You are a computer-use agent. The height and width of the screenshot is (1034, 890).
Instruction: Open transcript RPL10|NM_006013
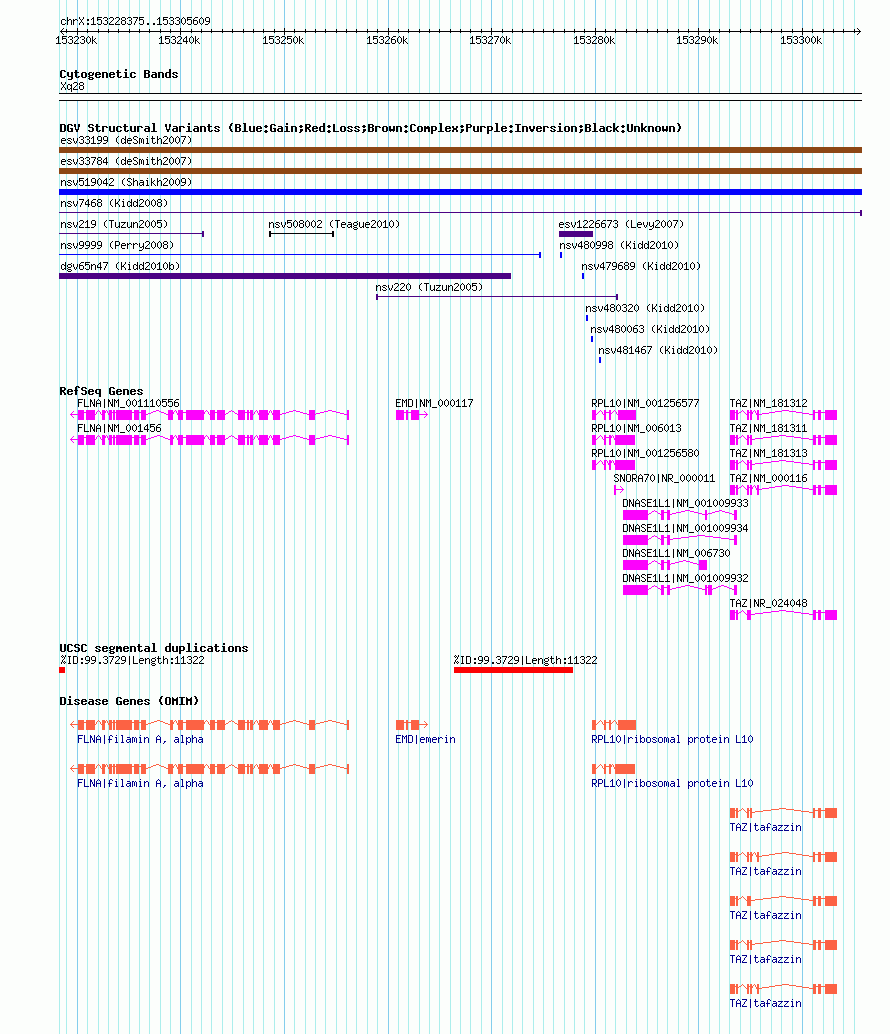[x=614, y=440]
